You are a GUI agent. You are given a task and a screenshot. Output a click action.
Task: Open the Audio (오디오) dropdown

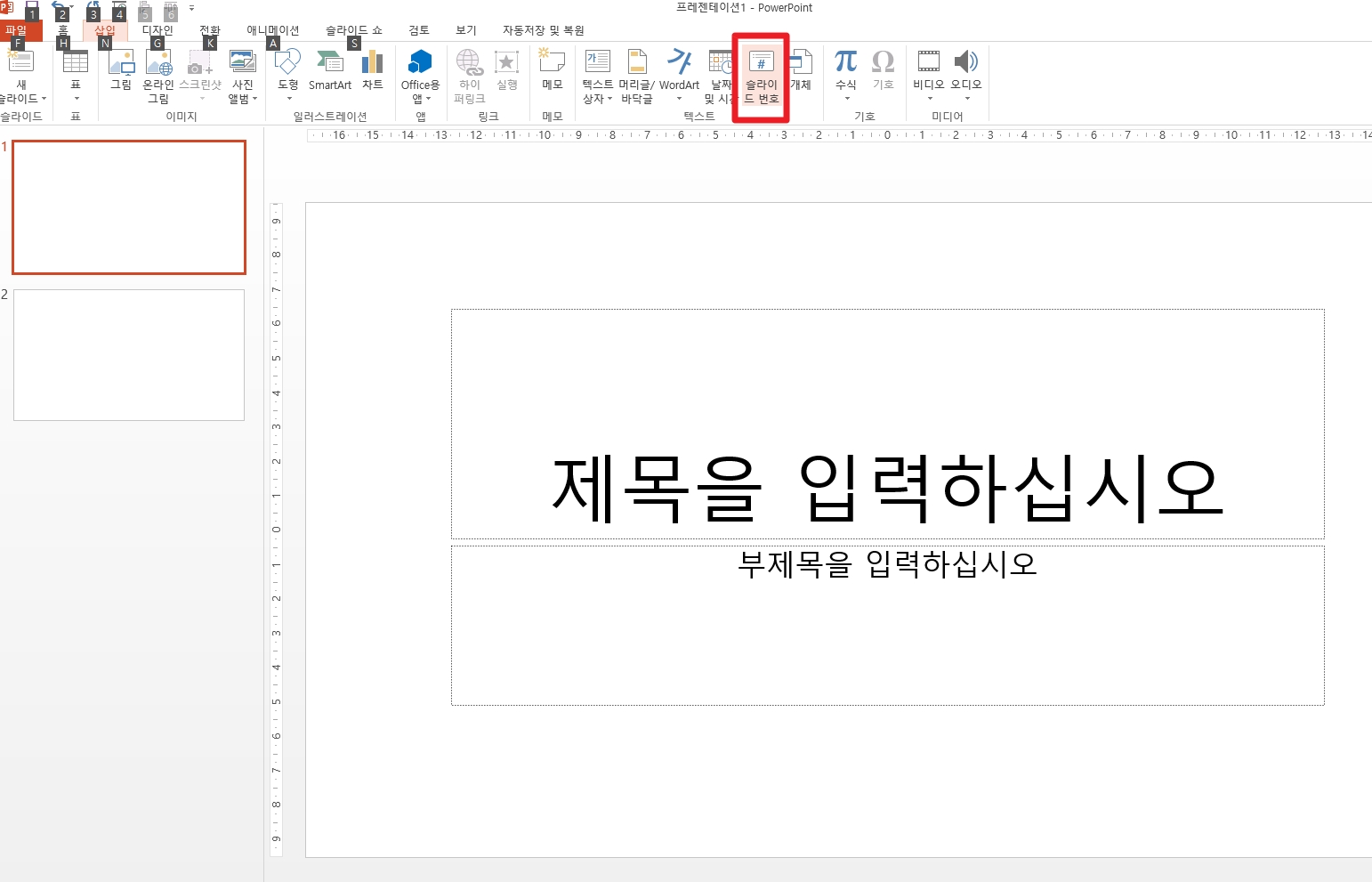point(966,99)
